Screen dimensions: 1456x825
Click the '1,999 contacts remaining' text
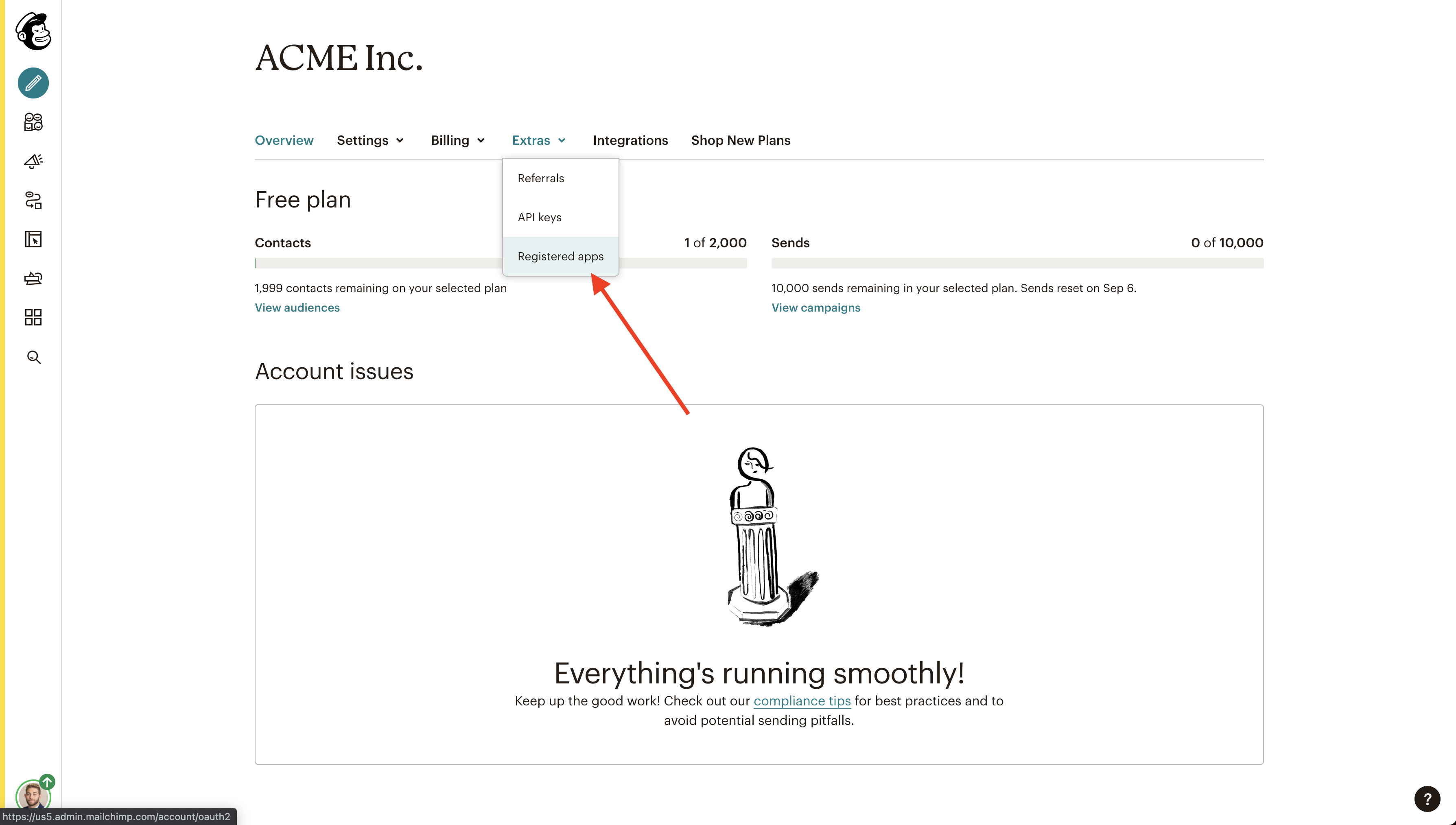tap(380, 288)
